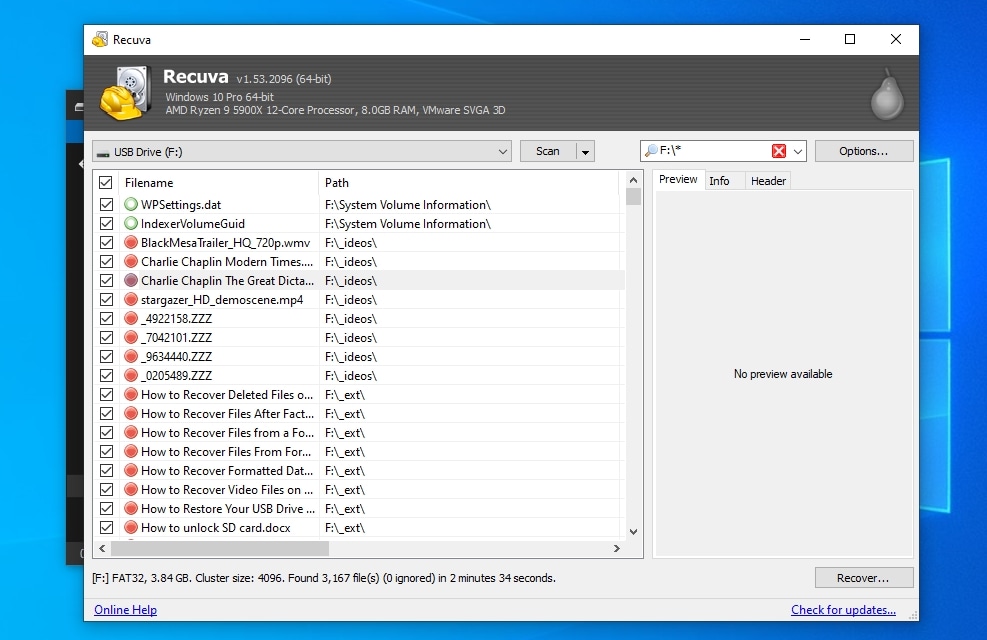Click red status icon for Charlie Chaplin Modern Times
Image resolution: width=987 pixels, height=640 pixels.
[x=131, y=261]
